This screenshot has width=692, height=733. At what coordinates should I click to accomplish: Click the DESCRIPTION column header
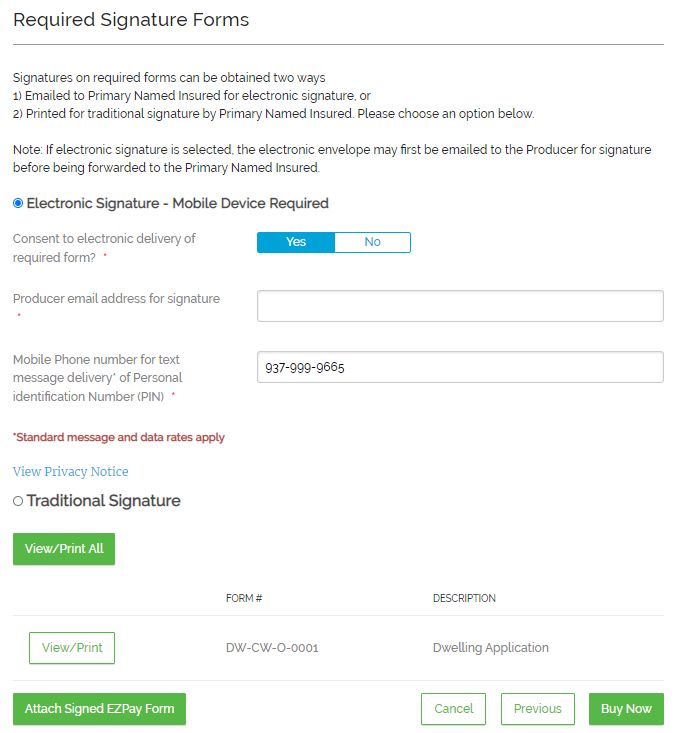(464, 598)
